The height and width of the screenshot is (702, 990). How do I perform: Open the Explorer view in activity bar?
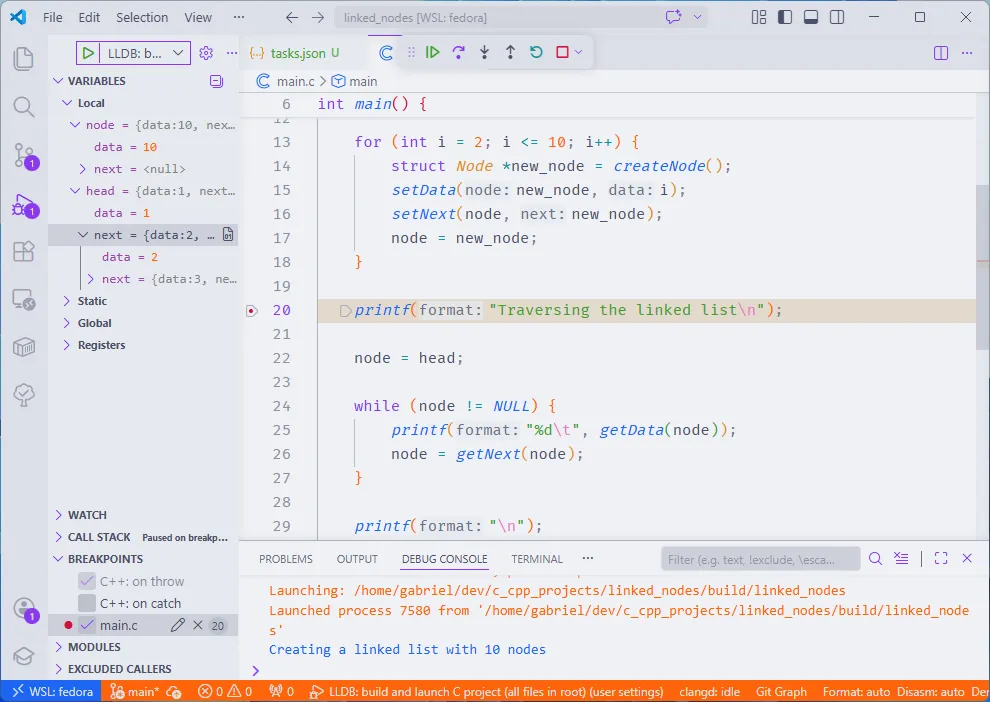24,59
